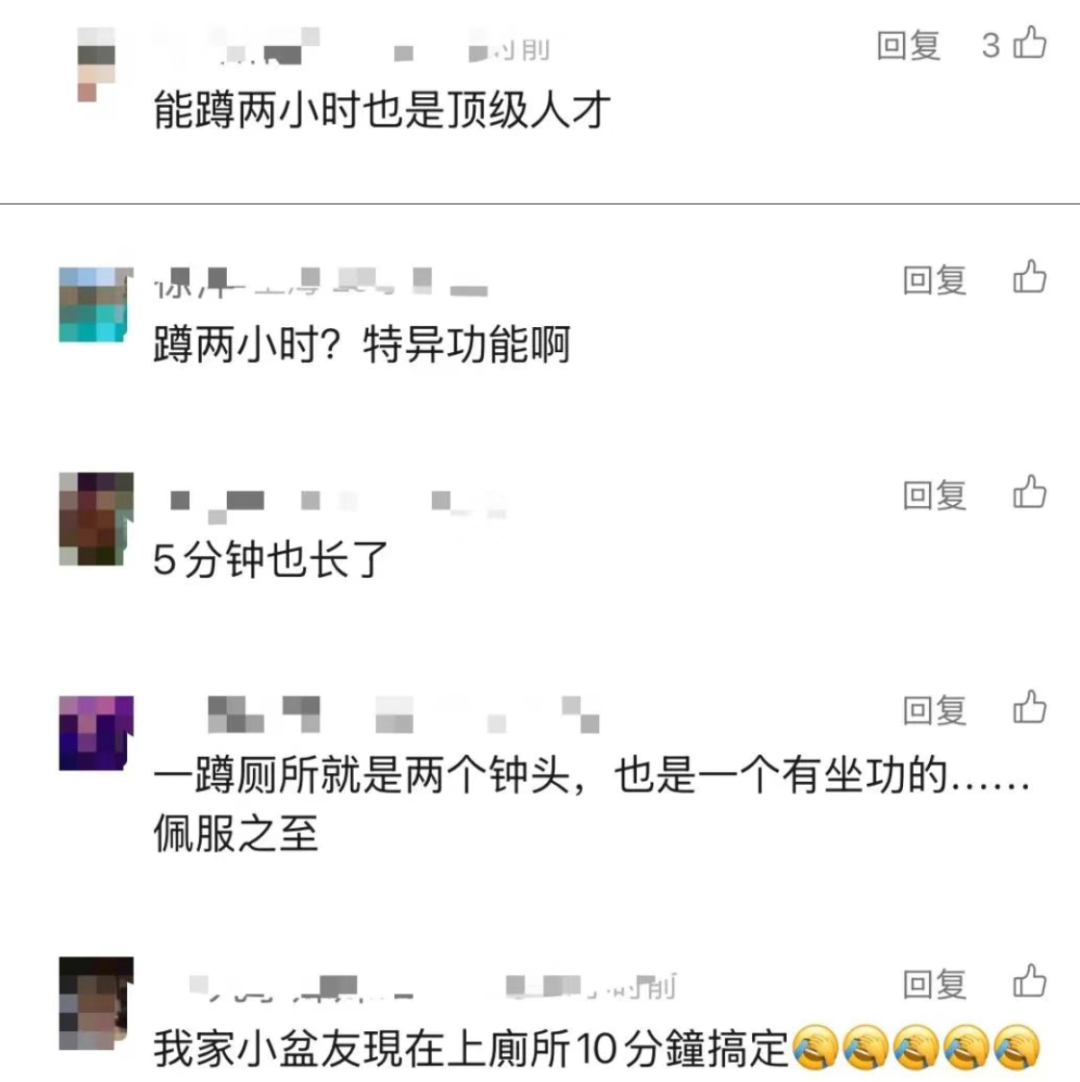Open the purple avatar of fourth commenter

96,733
